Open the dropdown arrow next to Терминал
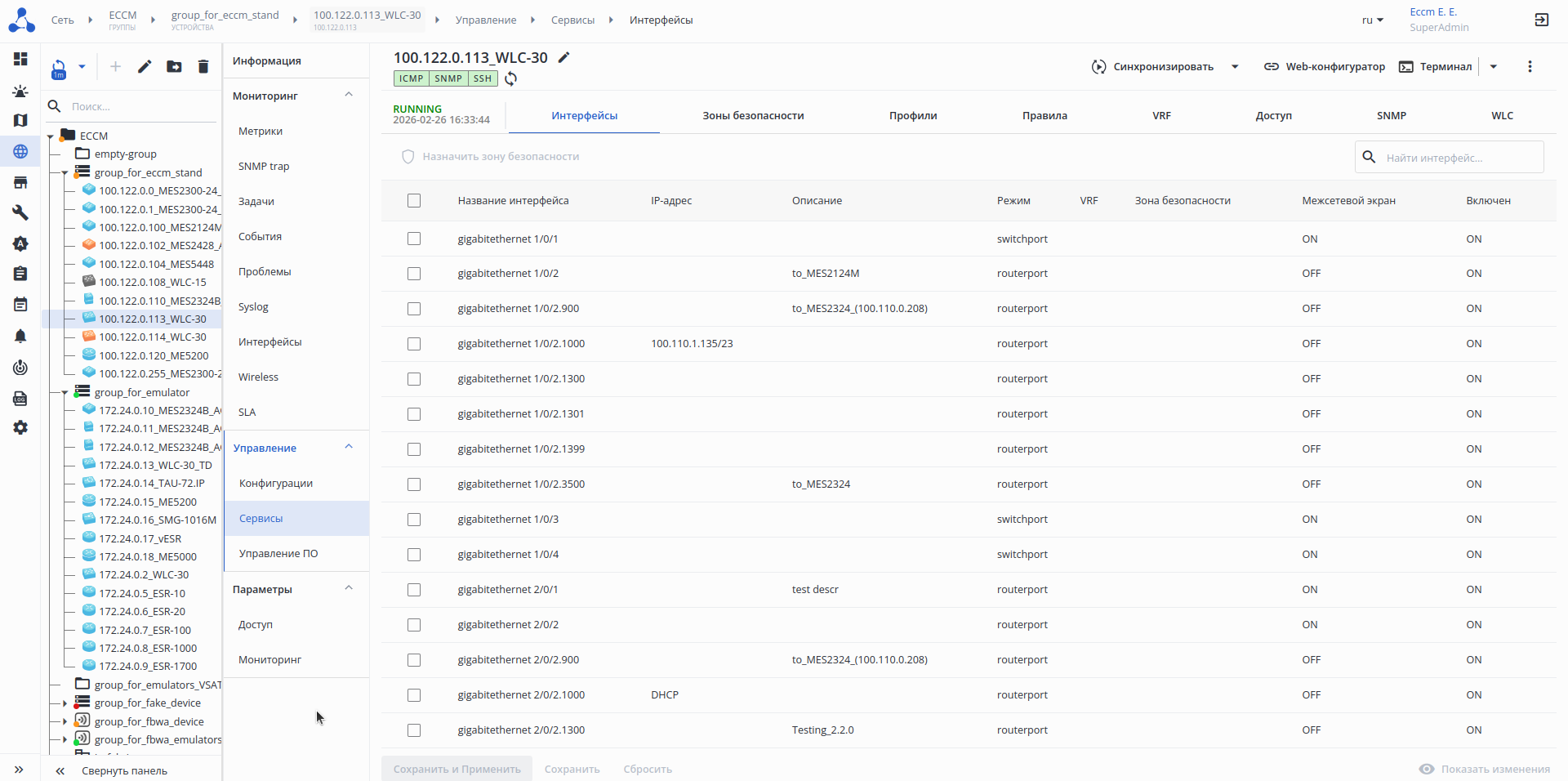 1494,66
